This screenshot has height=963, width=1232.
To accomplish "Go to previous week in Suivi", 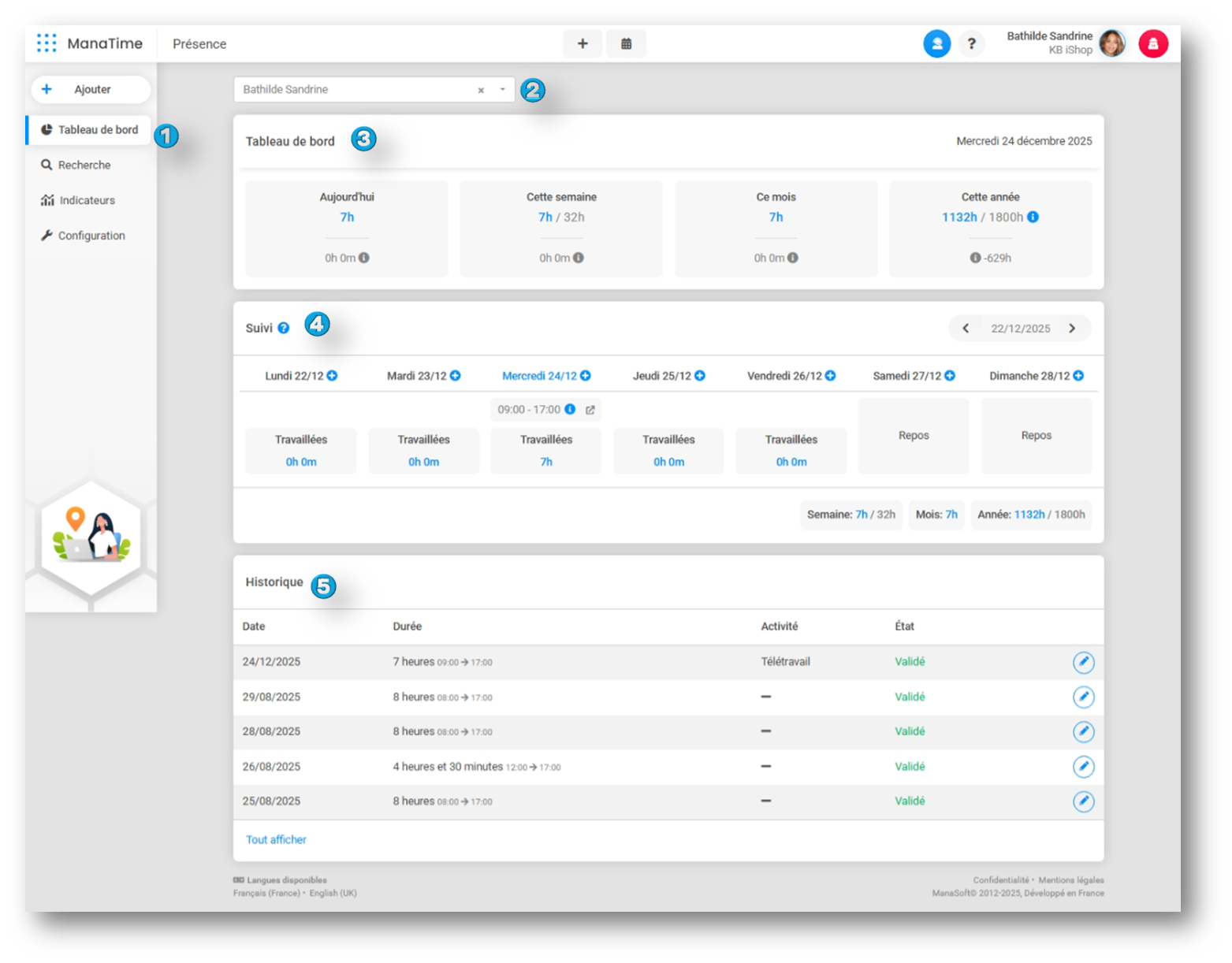I will point(966,329).
